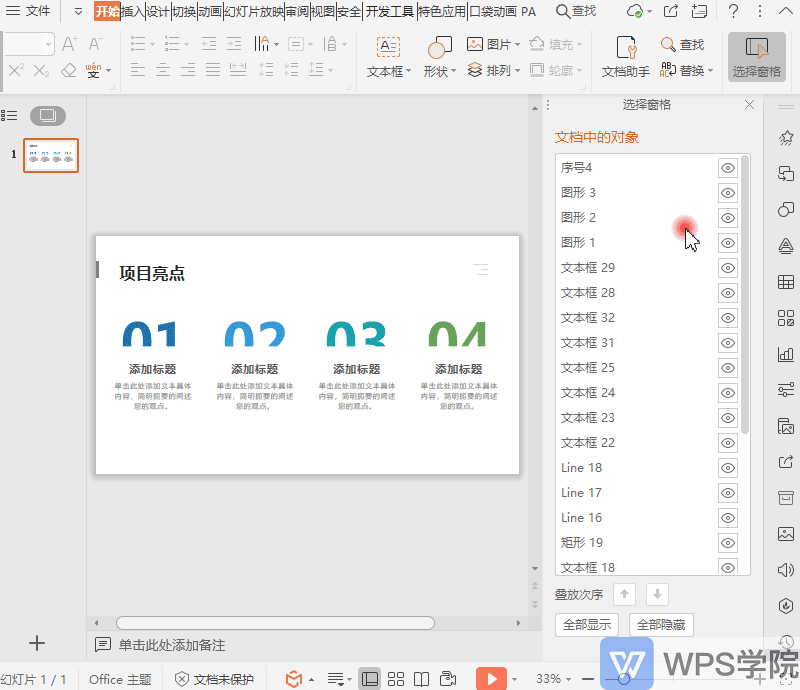
Task: Increase the font size
Action: coord(69,44)
